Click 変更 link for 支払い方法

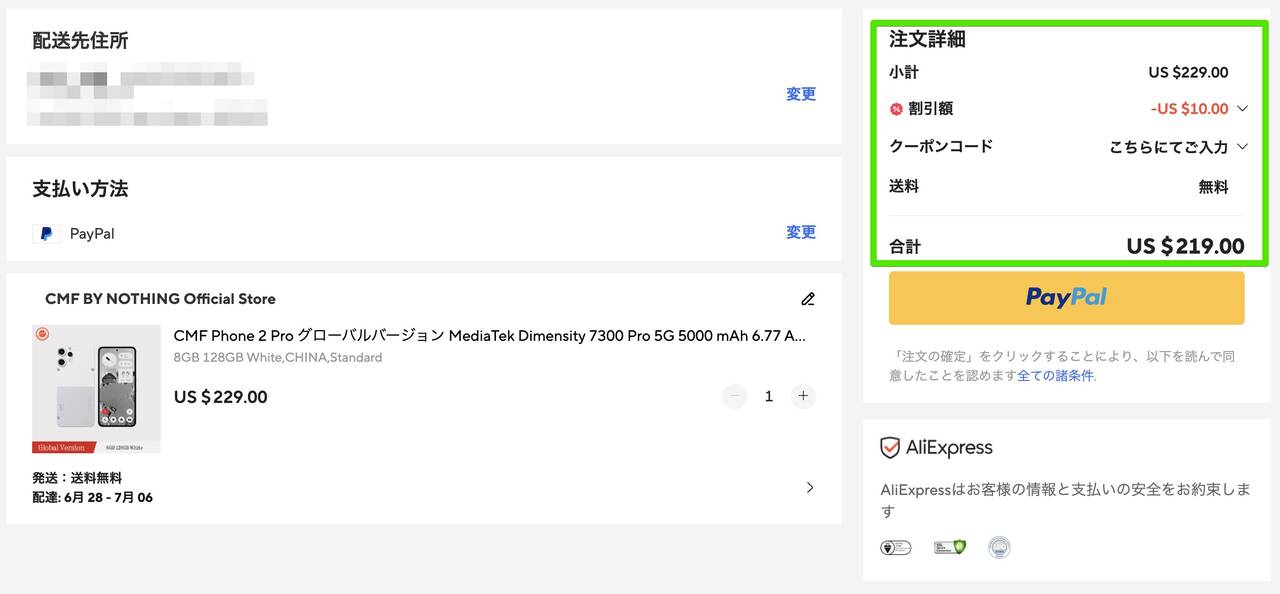[801, 232]
